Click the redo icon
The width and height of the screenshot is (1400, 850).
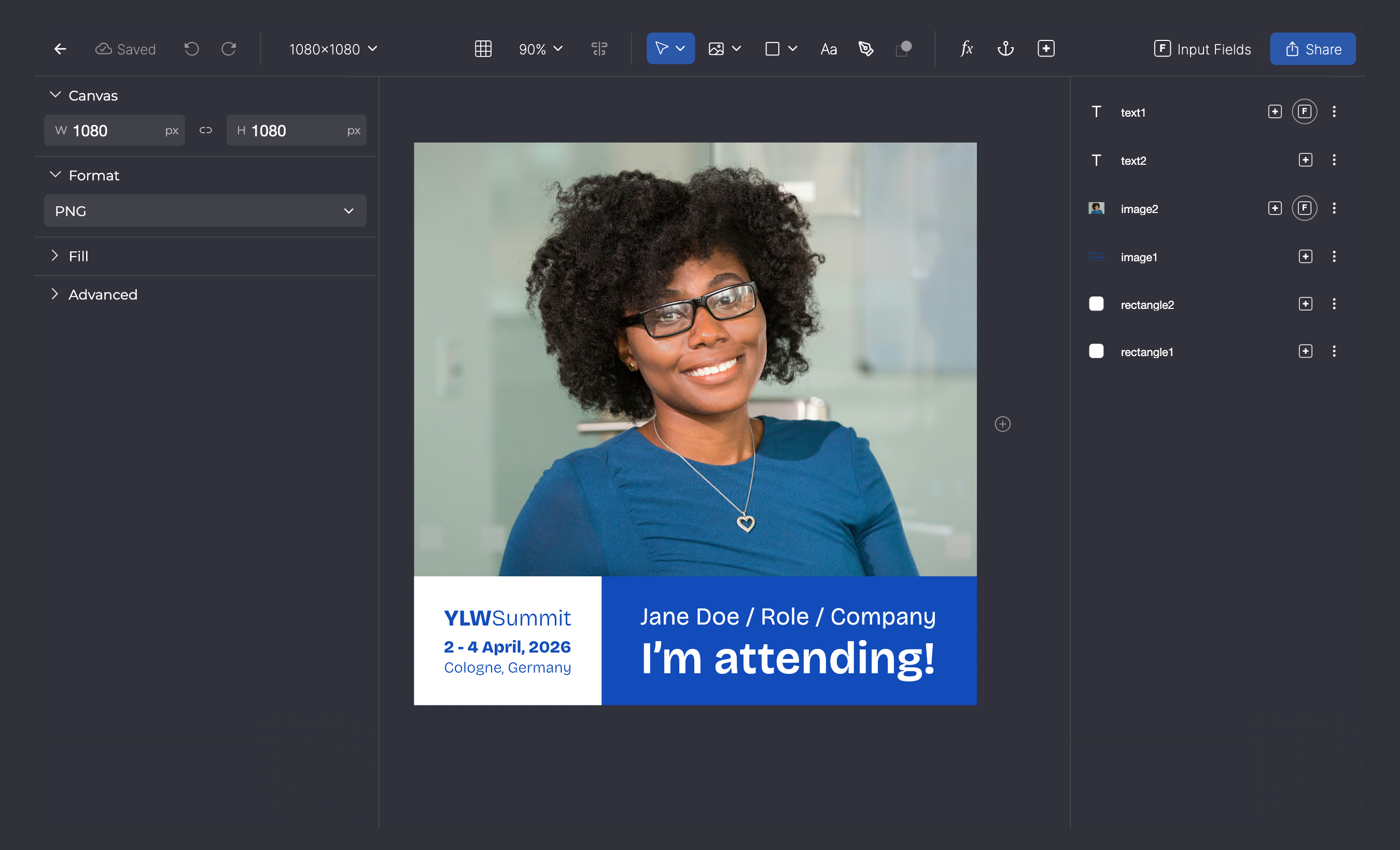[x=229, y=49]
